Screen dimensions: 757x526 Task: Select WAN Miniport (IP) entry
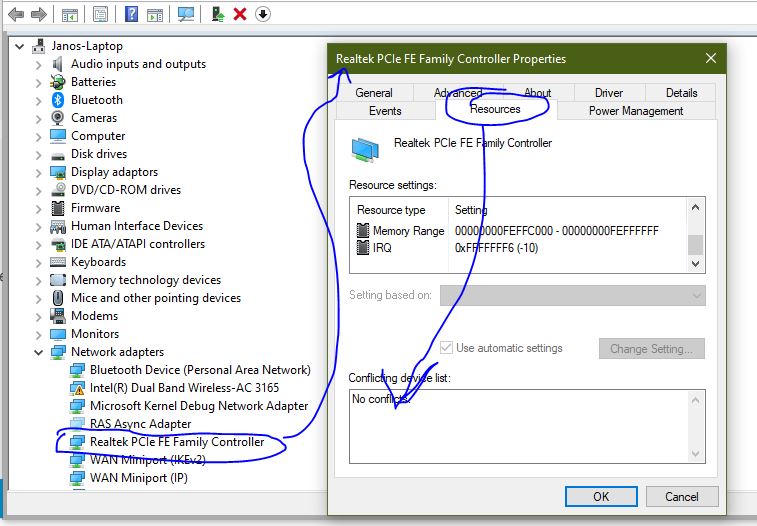pyautogui.click(x=139, y=478)
